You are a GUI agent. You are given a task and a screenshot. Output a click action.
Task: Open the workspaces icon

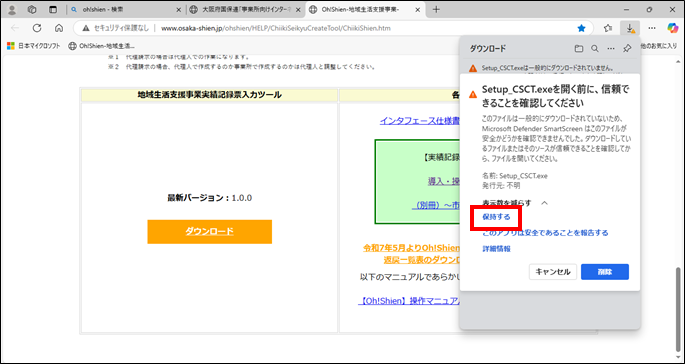tap(32, 10)
